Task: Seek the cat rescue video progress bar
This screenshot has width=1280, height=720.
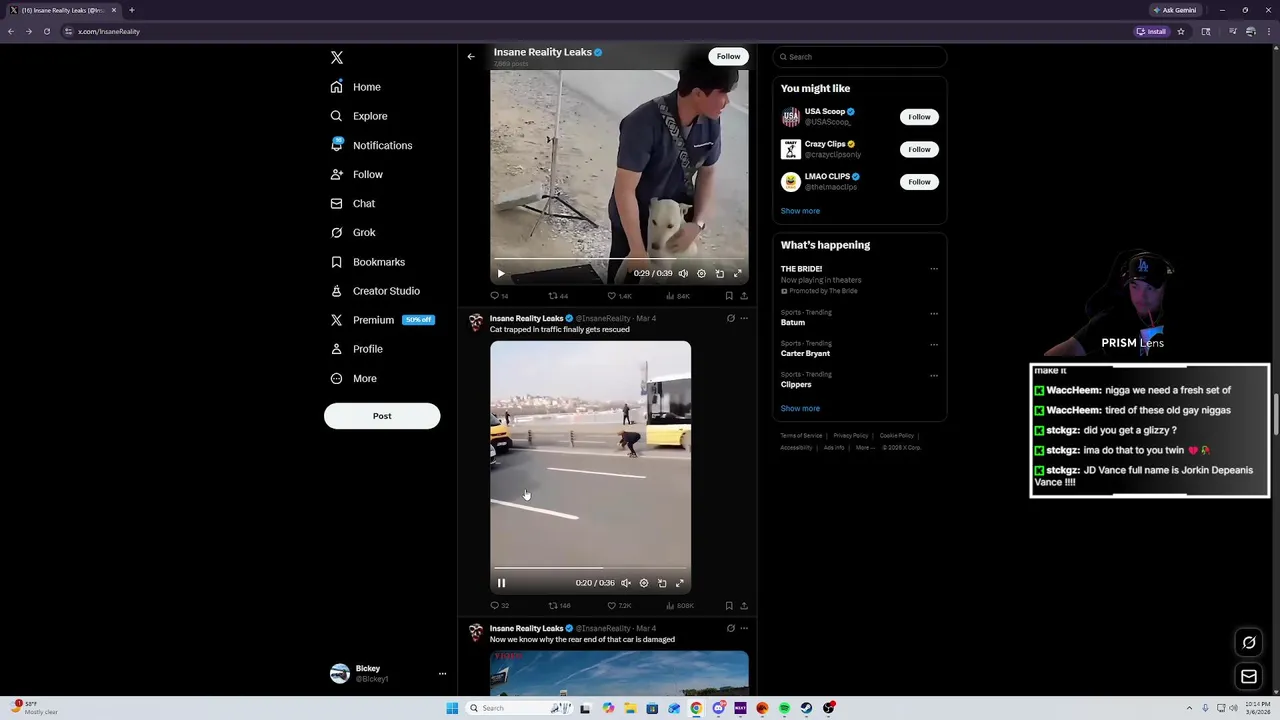Action: point(590,568)
